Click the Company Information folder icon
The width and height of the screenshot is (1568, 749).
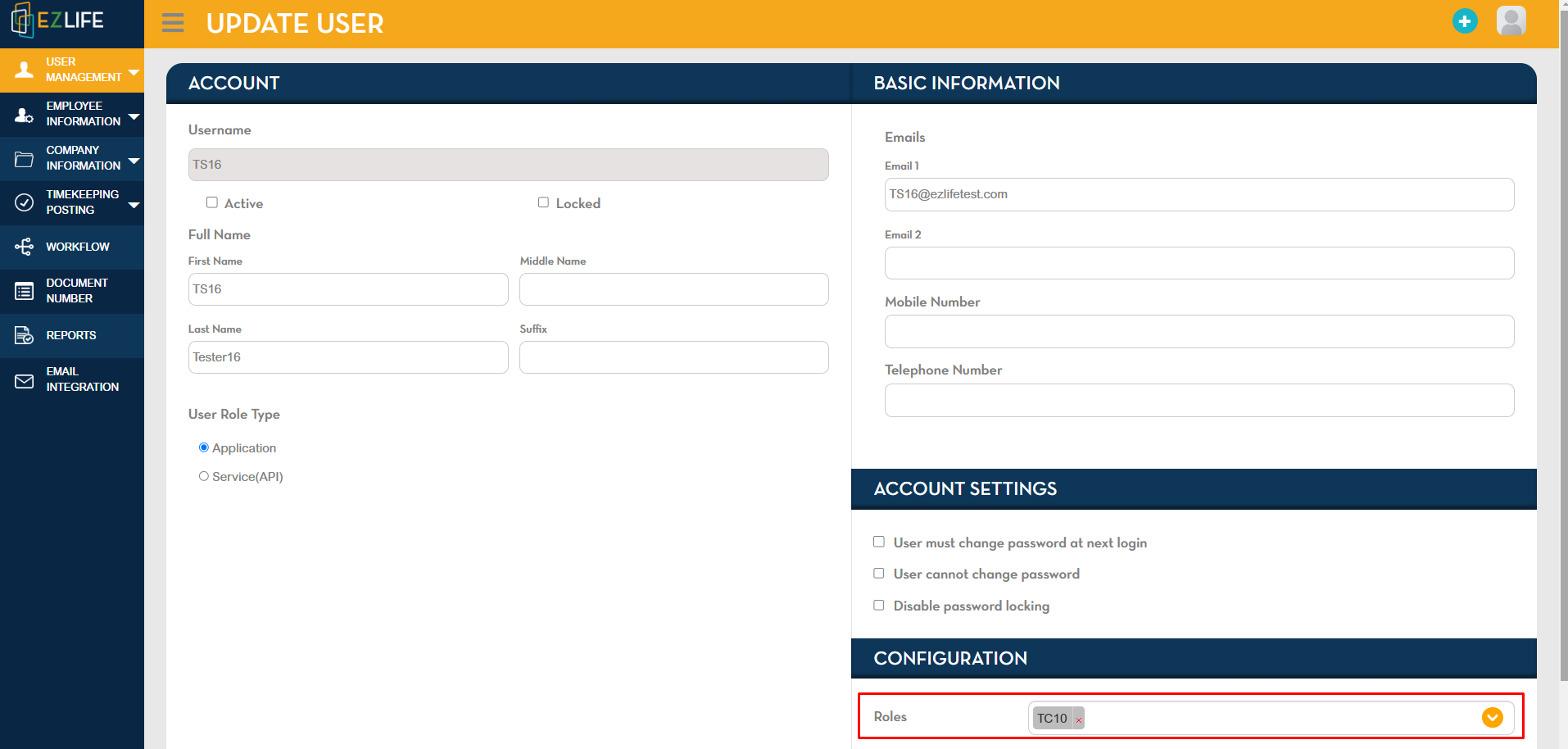[25, 158]
